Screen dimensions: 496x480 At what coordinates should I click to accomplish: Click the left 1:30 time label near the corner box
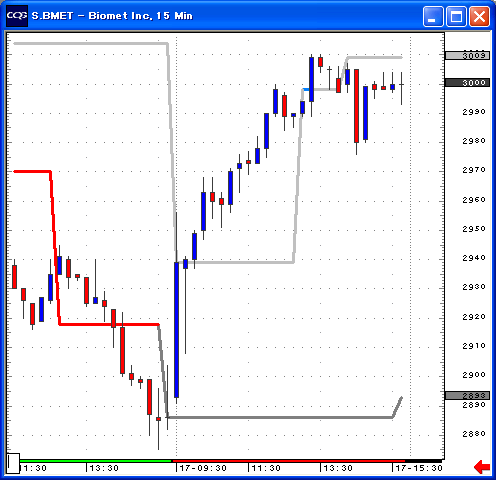pyautogui.click(x=35, y=468)
